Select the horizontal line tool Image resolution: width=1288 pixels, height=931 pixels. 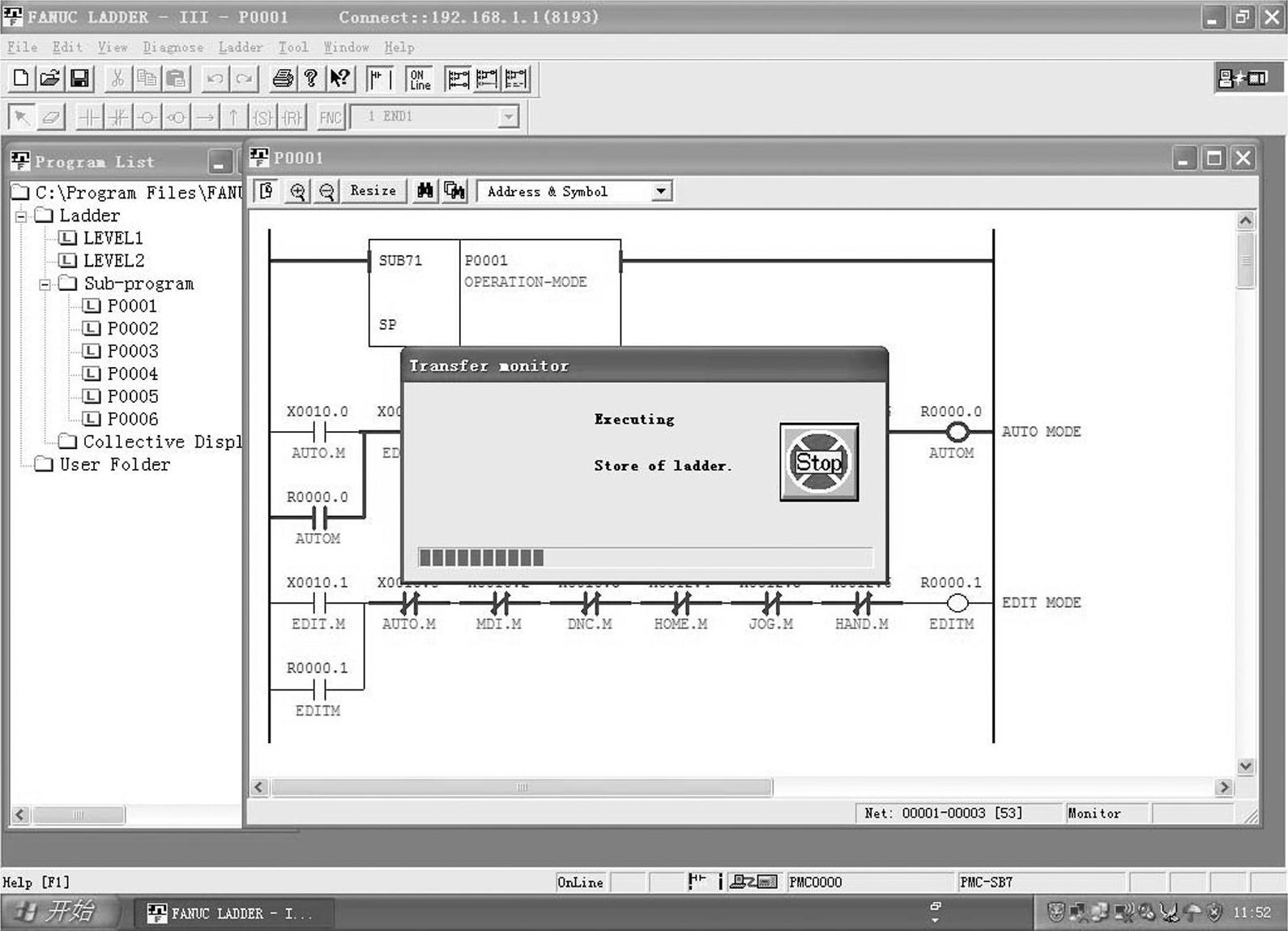205,117
